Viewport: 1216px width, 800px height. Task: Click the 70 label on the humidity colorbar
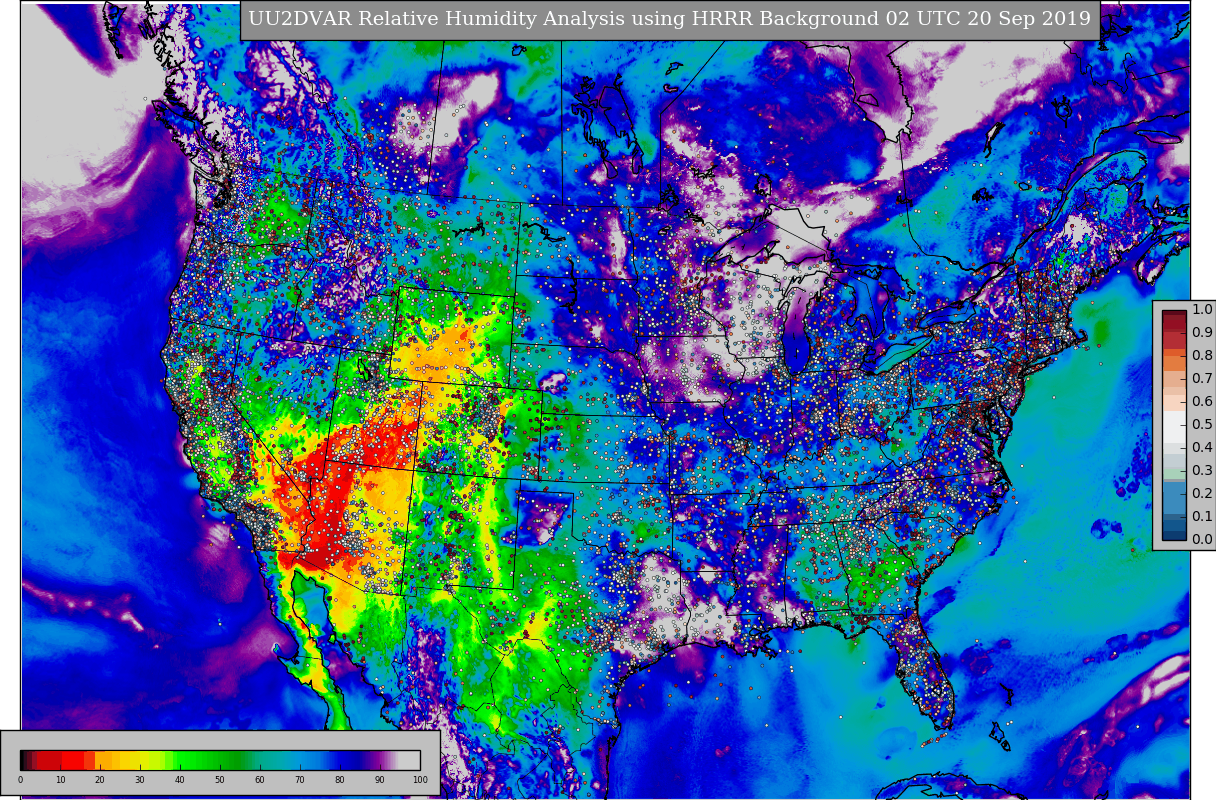[x=300, y=779]
